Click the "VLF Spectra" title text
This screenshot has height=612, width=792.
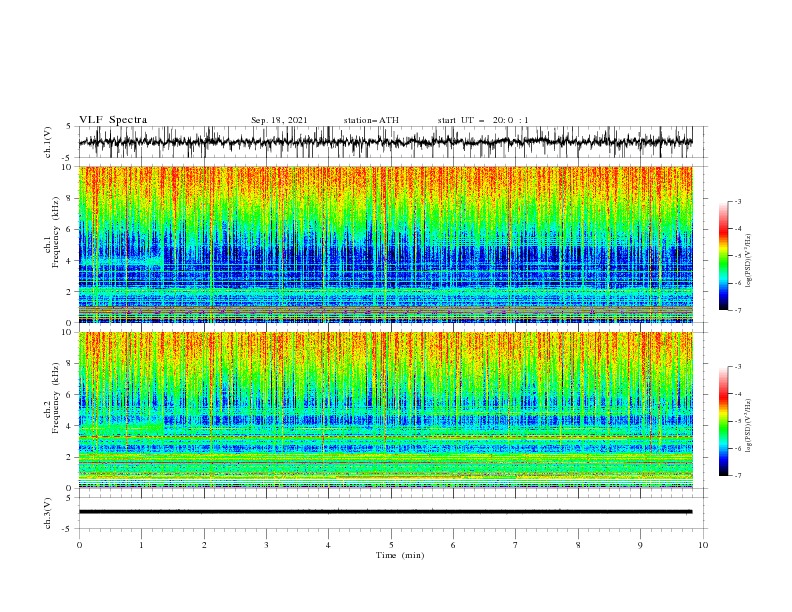113,120
